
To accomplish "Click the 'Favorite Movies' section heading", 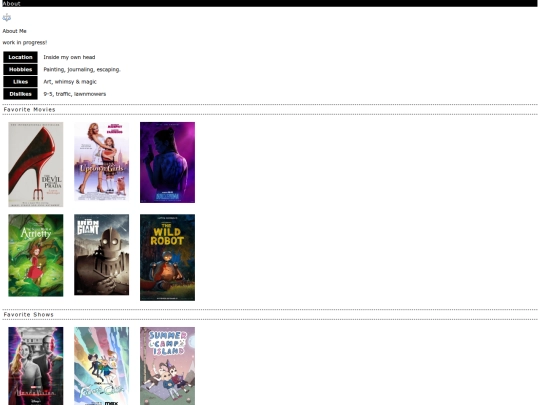I will tap(29, 110).
